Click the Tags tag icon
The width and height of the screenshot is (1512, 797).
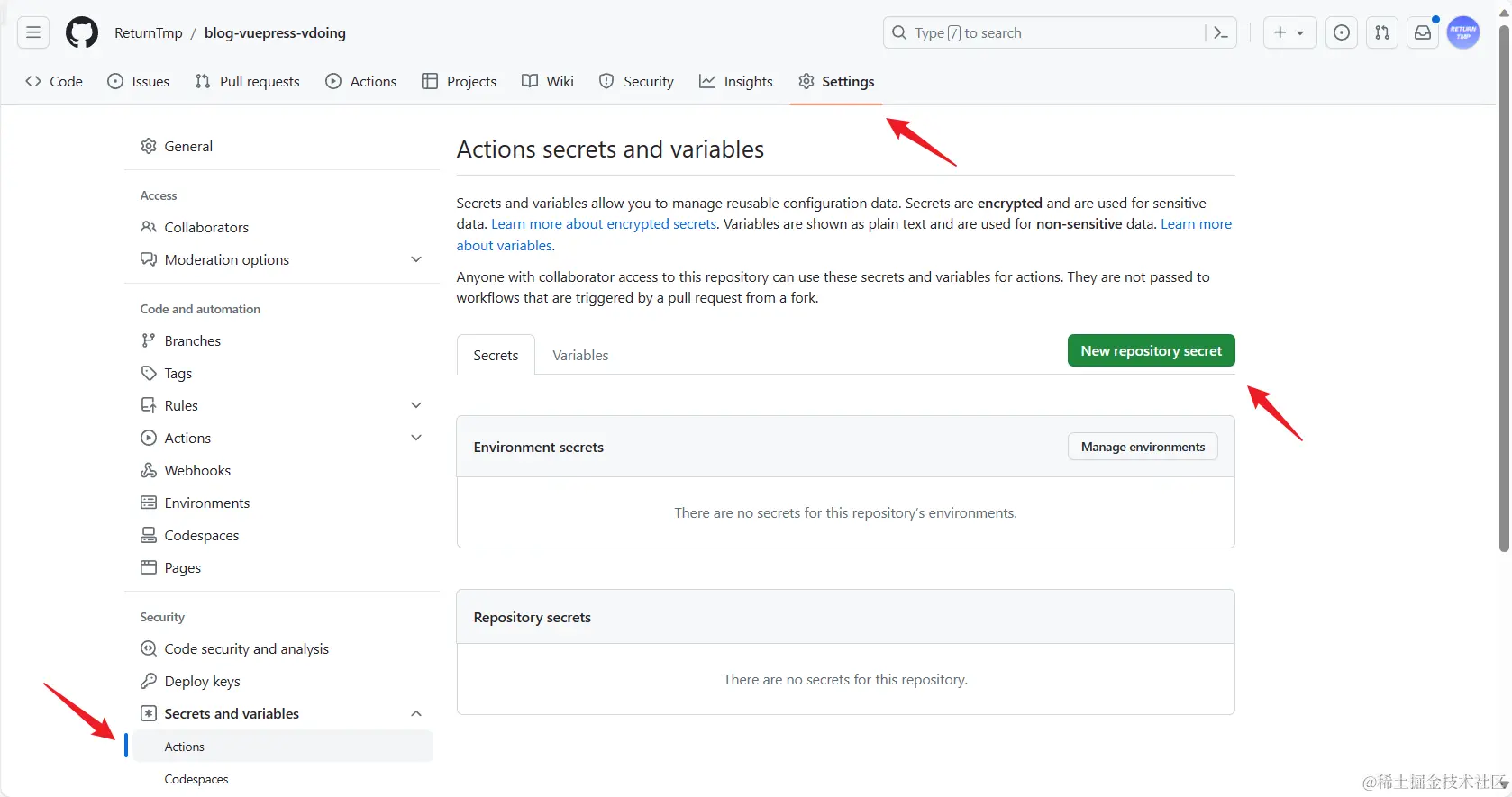point(149,373)
